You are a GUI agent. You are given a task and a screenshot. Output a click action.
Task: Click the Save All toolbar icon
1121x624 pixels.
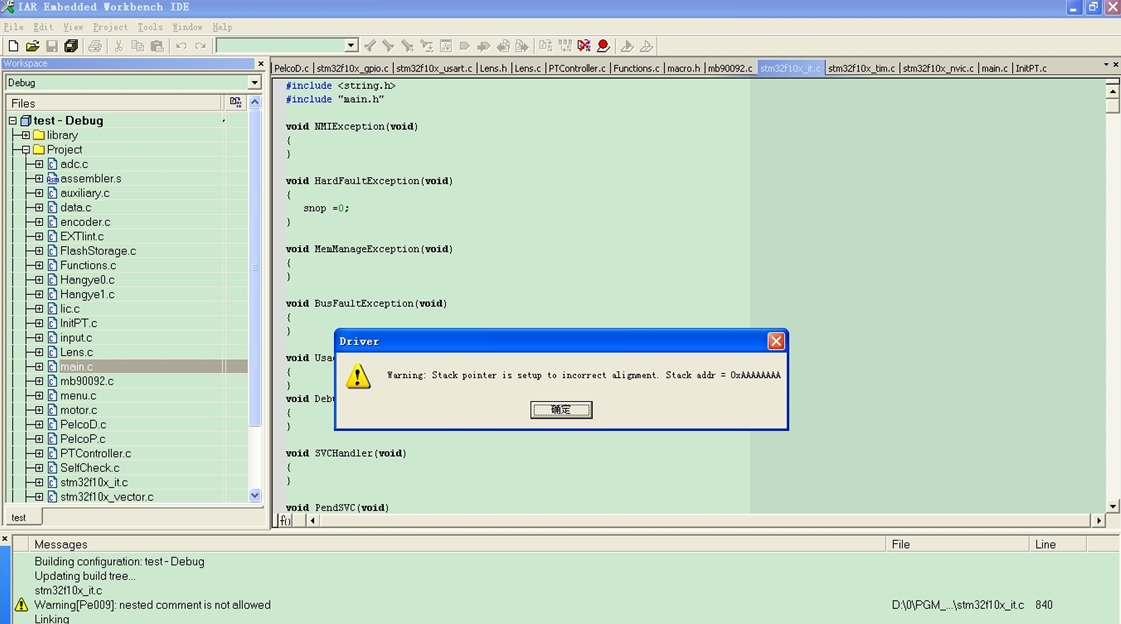pos(71,46)
